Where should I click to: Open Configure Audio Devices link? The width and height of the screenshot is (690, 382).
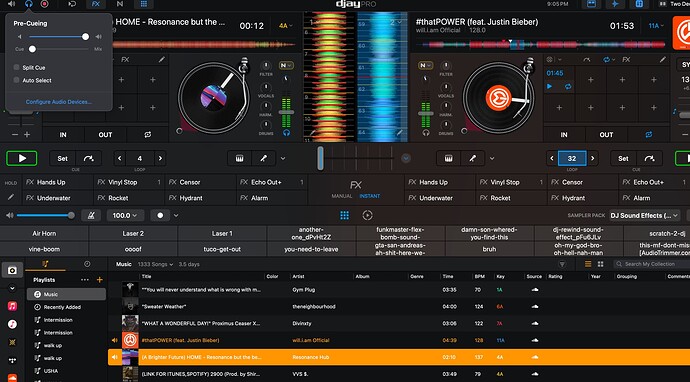point(59,102)
